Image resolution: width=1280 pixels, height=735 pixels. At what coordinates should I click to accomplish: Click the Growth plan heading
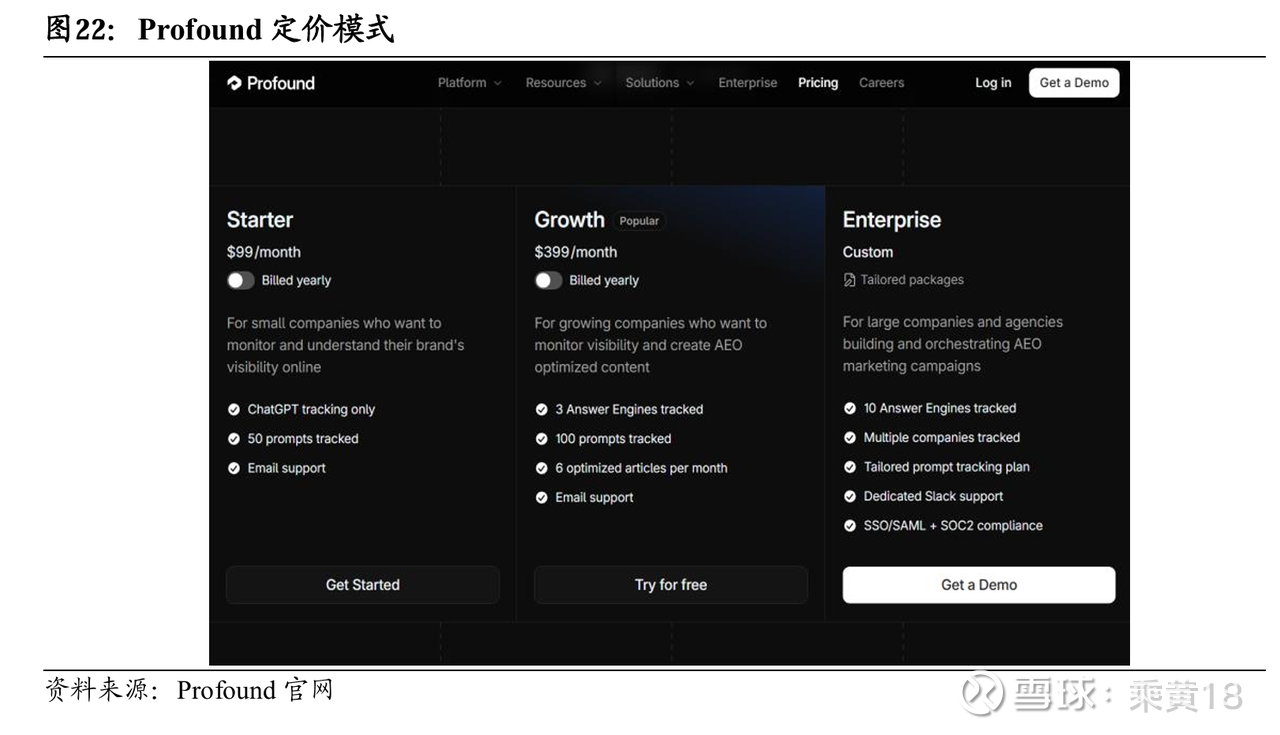[569, 220]
